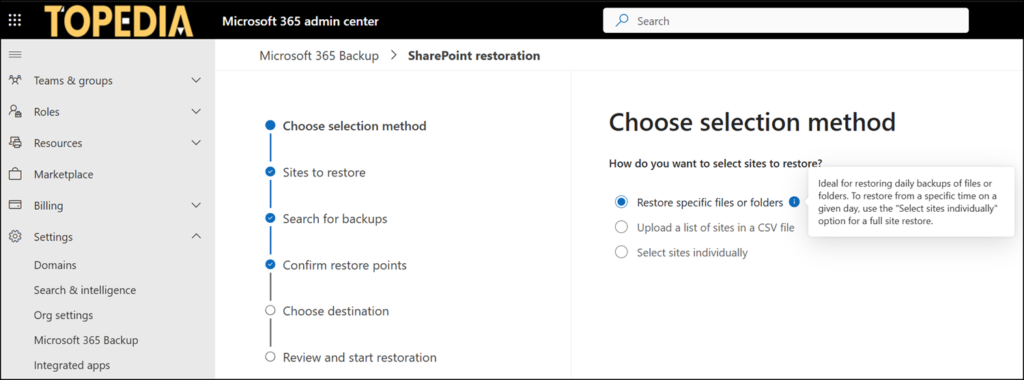Go to Review and start restoration step
This screenshot has width=1024, height=380.
point(360,357)
